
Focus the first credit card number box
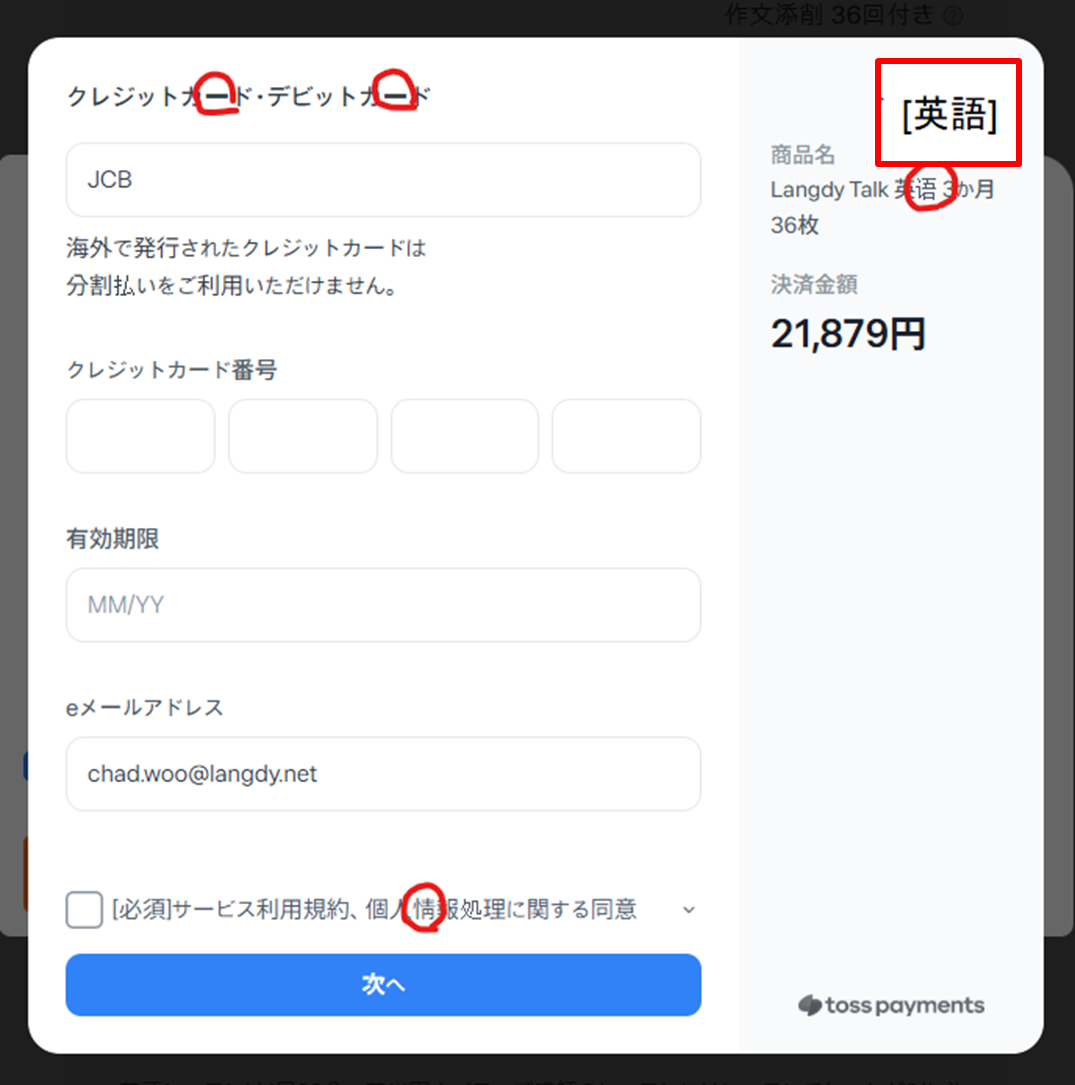tap(140, 436)
